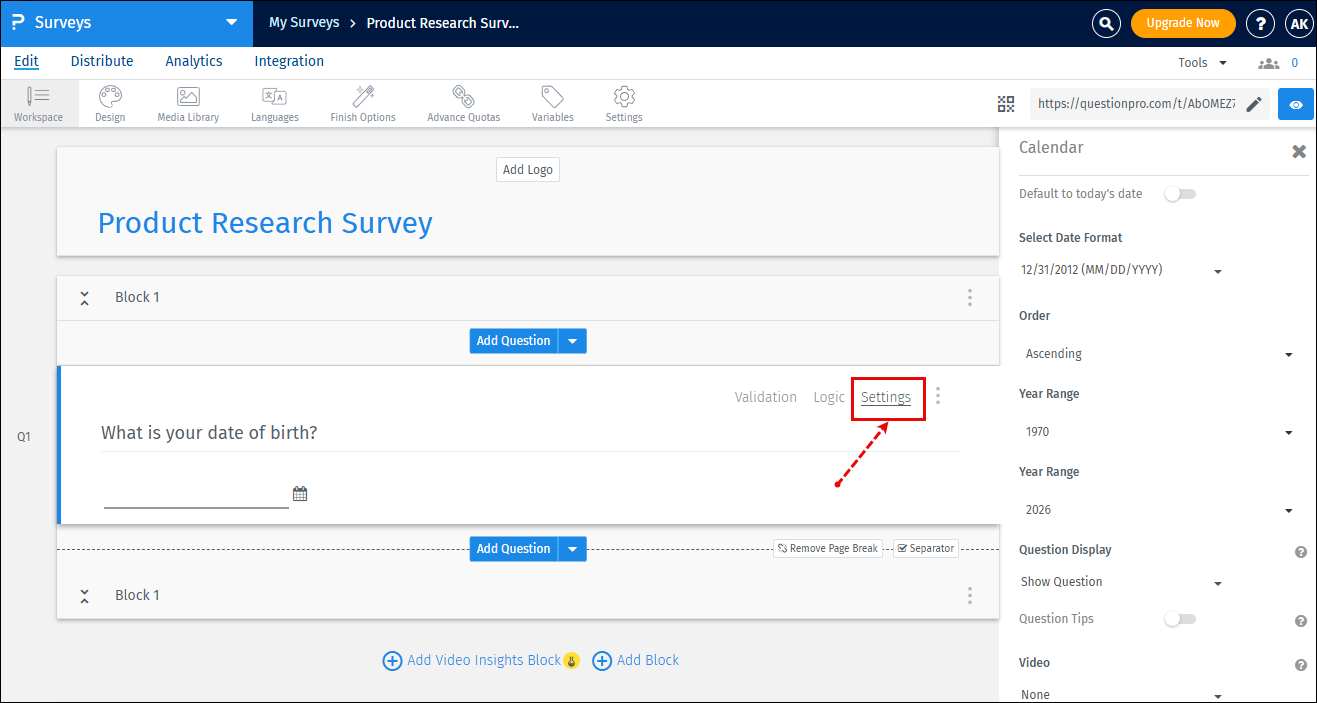
Task: Open the Variables panel
Action: tap(552, 103)
